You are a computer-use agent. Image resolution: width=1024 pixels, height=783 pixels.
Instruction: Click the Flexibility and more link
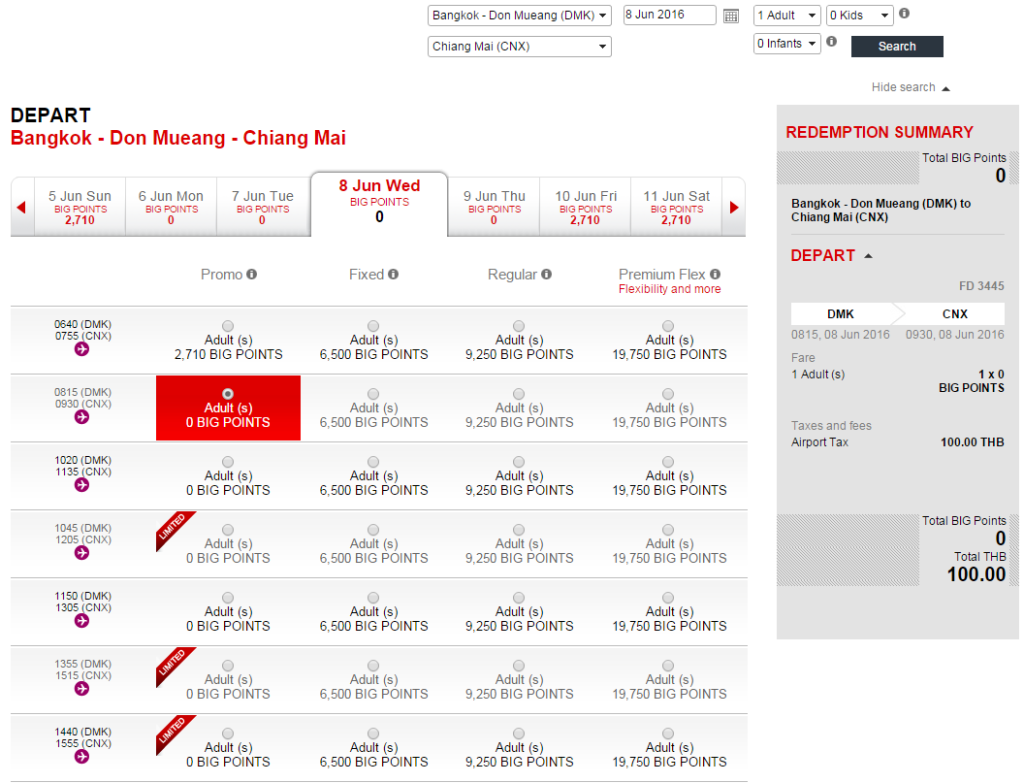click(670, 289)
